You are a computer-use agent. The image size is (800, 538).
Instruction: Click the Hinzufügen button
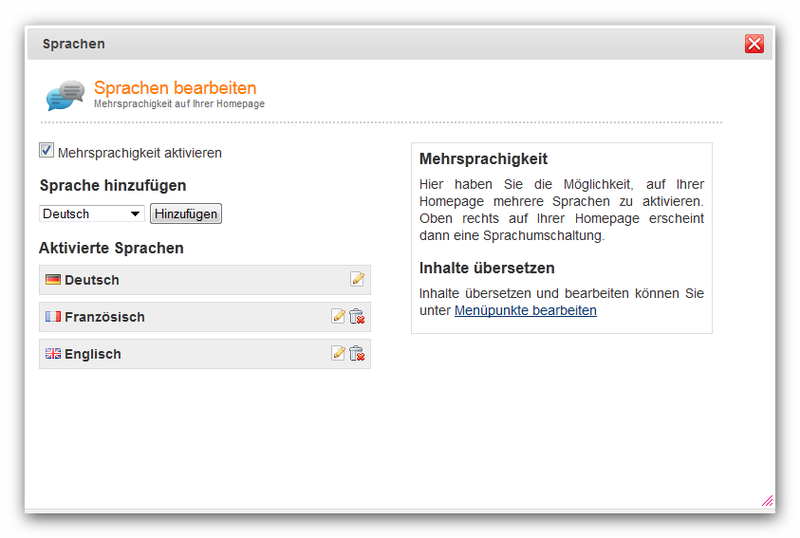click(186, 213)
